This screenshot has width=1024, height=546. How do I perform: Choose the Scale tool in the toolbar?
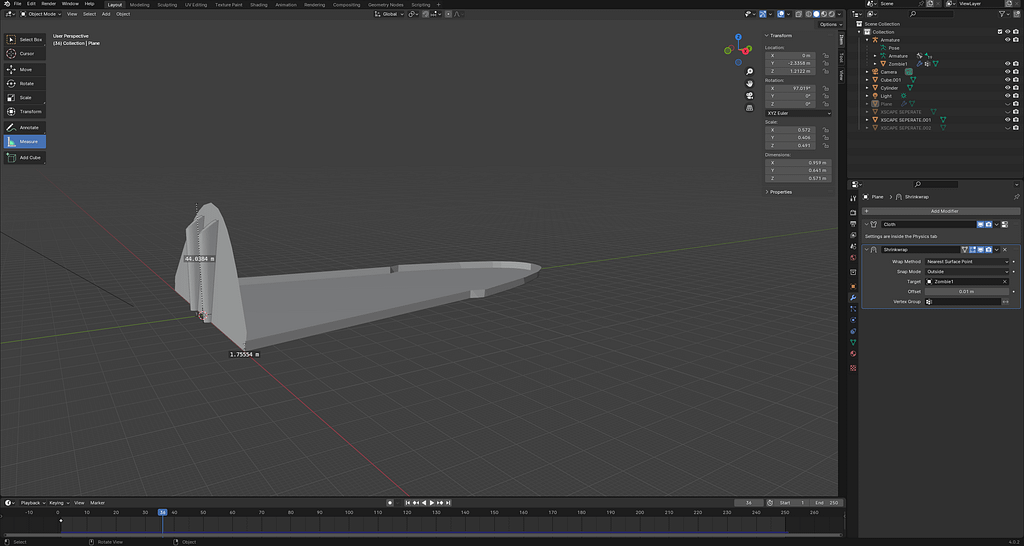pos(25,97)
